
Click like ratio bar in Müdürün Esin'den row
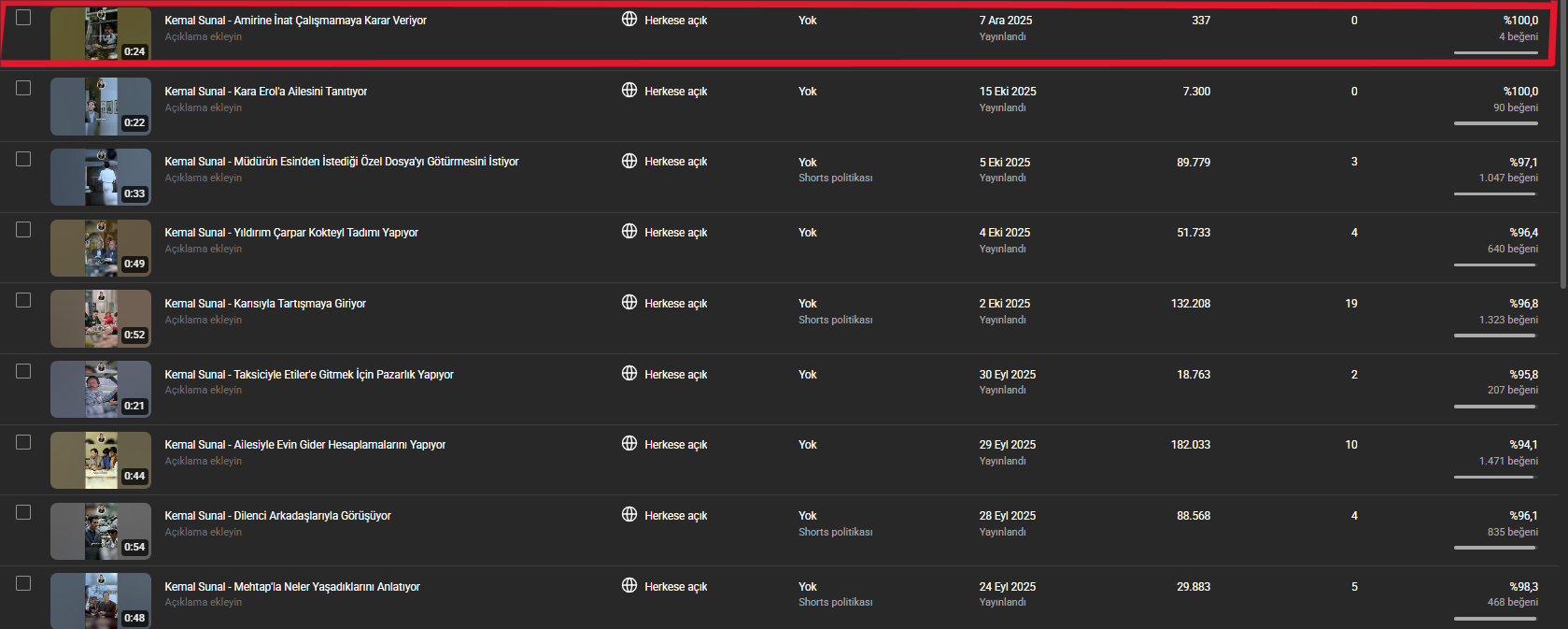click(x=1496, y=194)
